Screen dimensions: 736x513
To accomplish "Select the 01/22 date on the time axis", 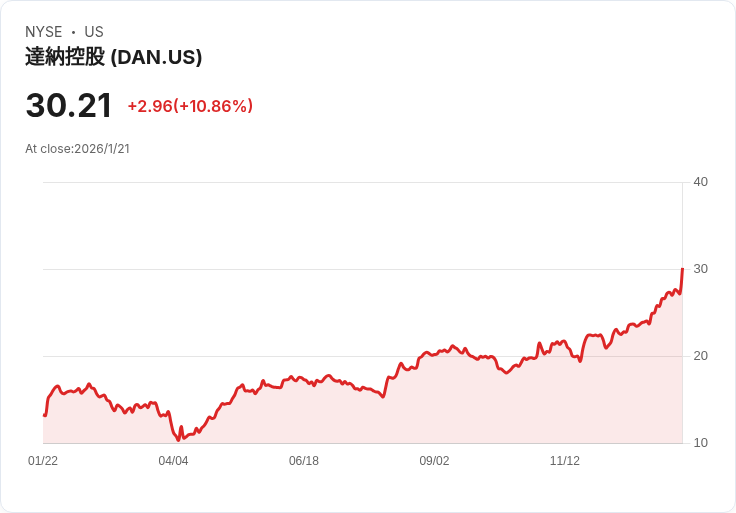I will pyautogui.click(x=43, y=461).
